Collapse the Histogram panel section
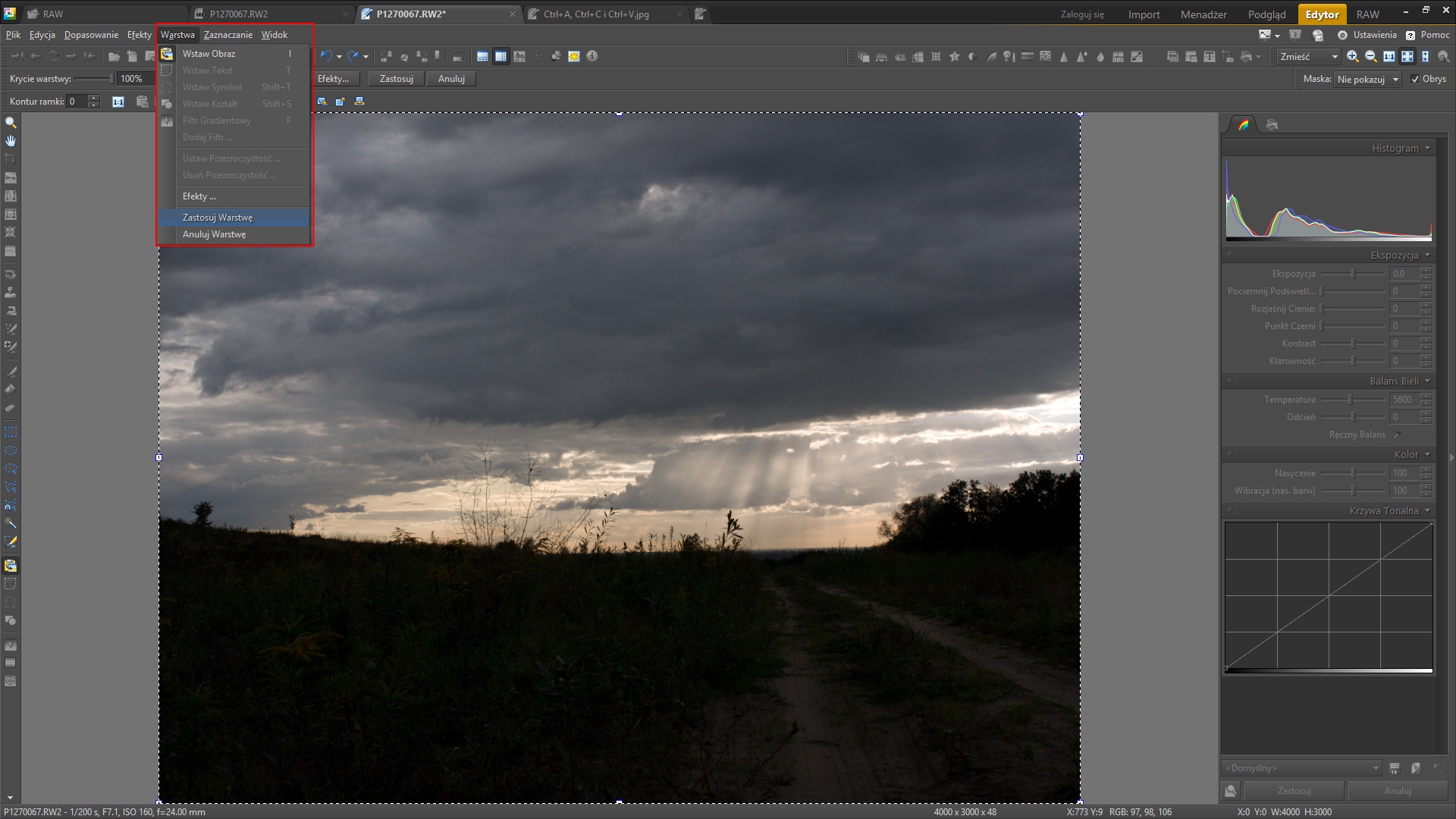The height and width of the screenshot is (819, 1456). (1427, 149)
